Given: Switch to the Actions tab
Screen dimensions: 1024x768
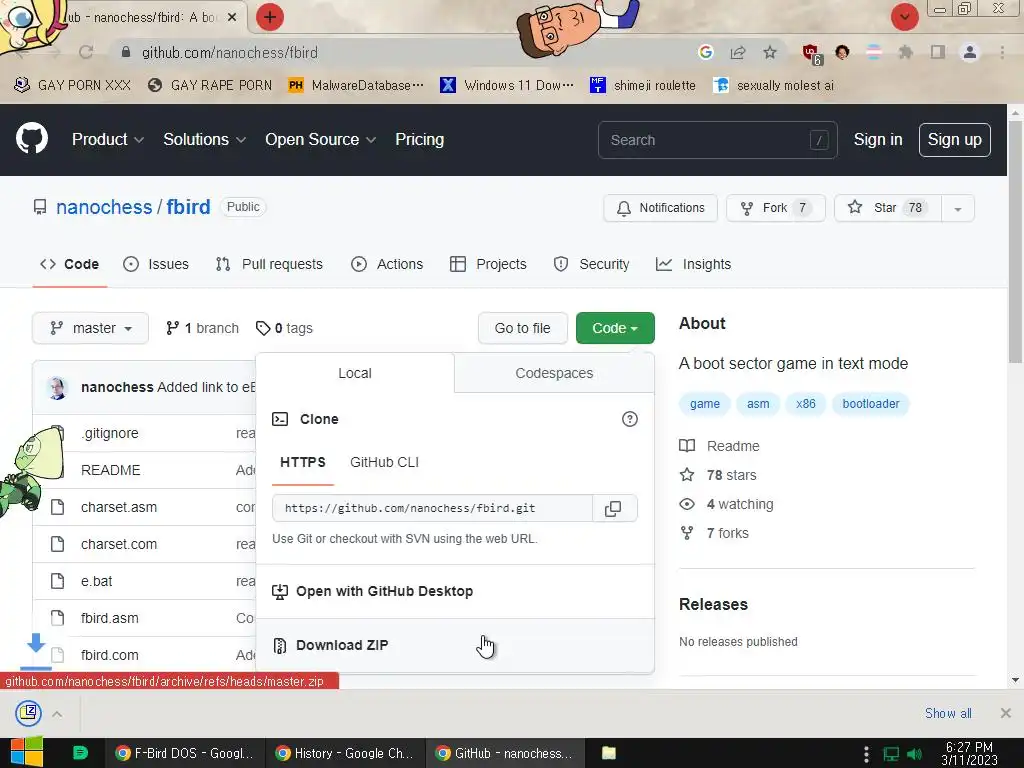Looking at the screenshot, I should tap(387, 264).
